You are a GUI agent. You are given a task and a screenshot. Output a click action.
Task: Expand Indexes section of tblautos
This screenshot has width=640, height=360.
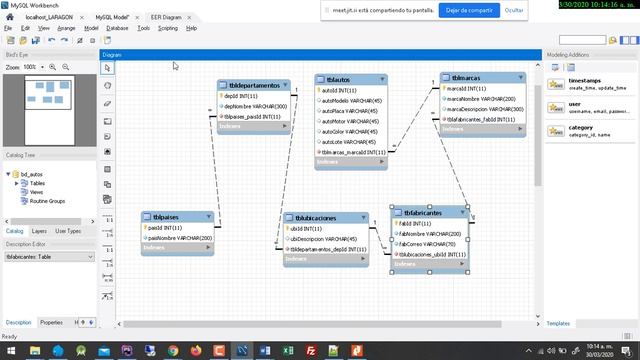coord(382,162)
